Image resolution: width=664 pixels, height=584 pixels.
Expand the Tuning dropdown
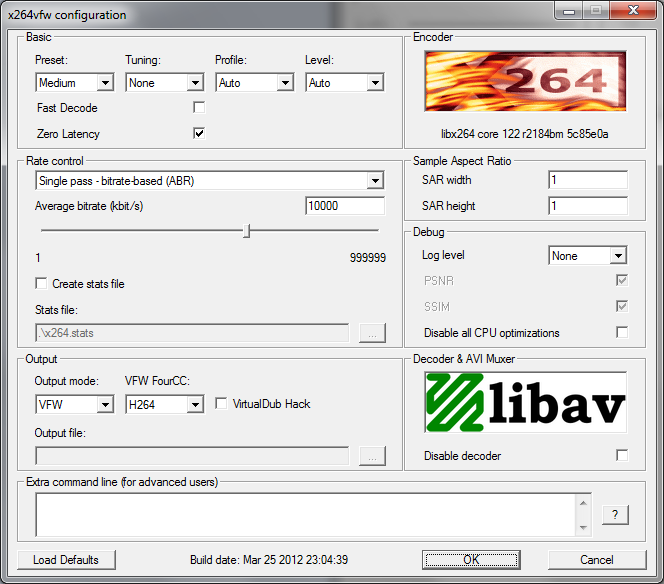pyautogui.click(x=165, y=83)
